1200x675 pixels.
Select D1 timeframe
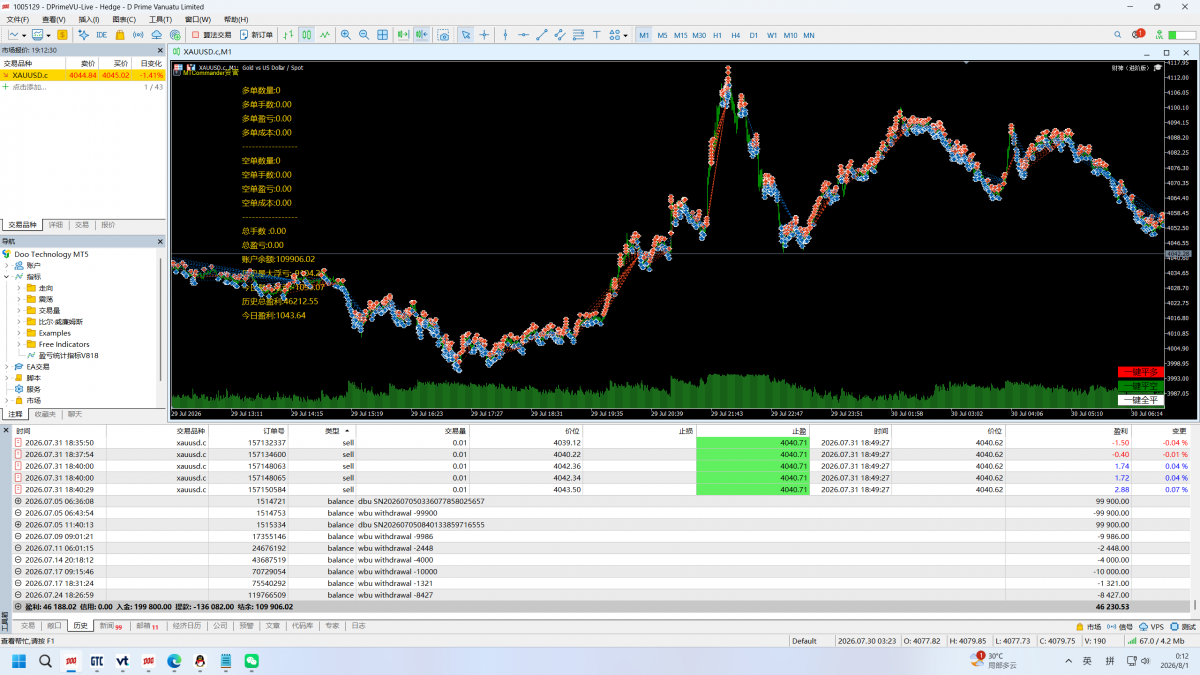pyautogui.click(x=754, y=35)
